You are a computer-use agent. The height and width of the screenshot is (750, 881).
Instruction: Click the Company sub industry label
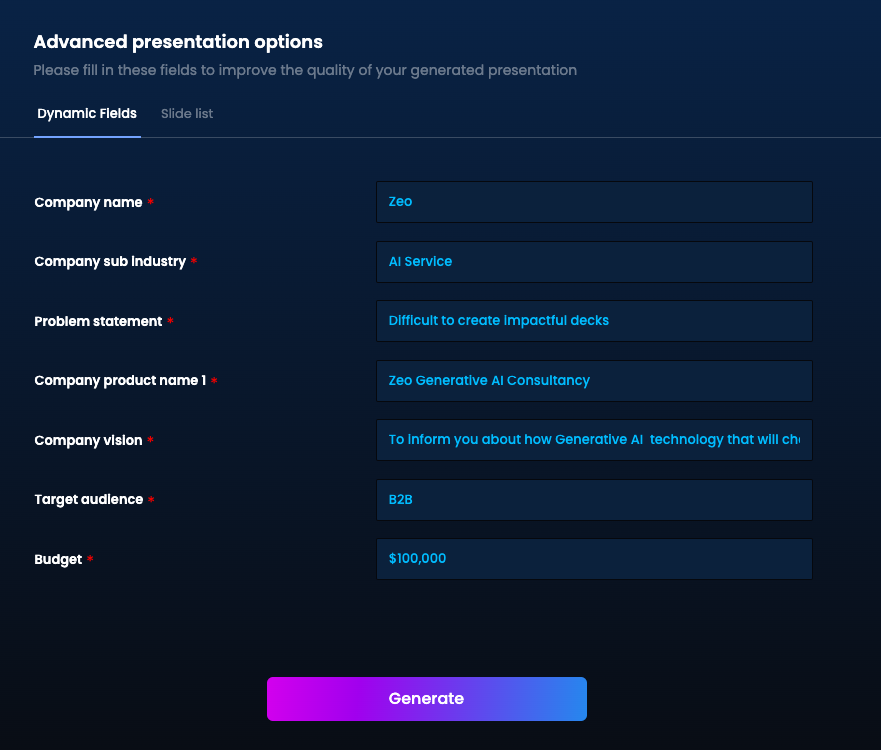(110, 262)
